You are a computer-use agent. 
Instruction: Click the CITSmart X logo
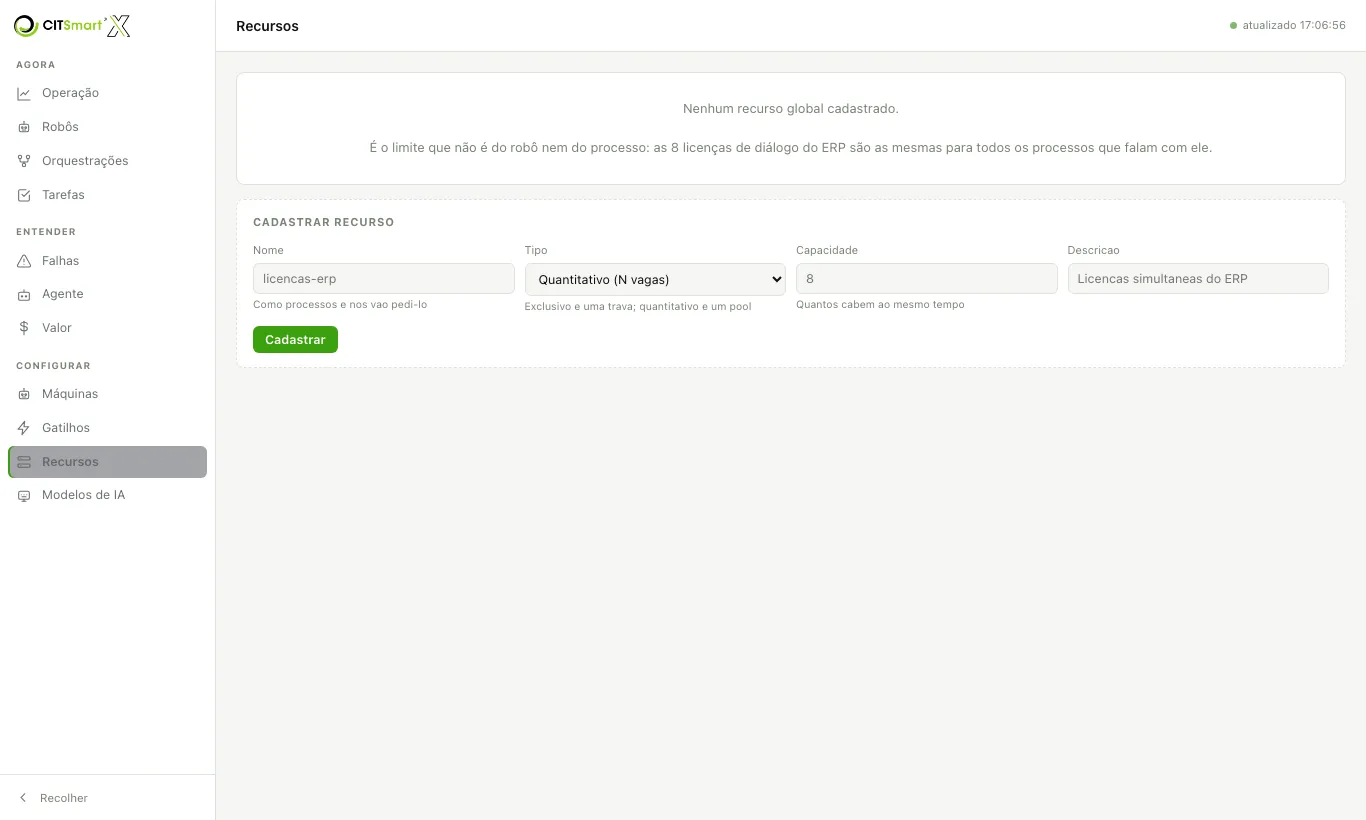tap(72, 26)
